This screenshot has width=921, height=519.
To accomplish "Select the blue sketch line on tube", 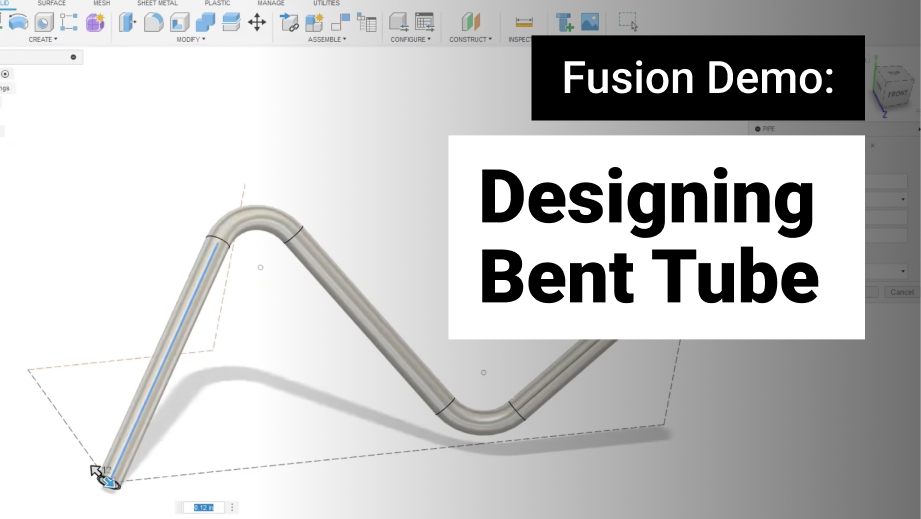I will (165, 360).
